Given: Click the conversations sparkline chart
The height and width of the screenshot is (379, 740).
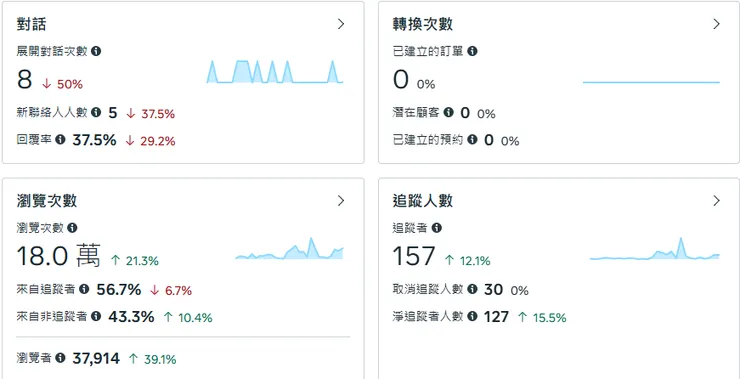Looking at the screenshot, I should [x=275, y=71].
